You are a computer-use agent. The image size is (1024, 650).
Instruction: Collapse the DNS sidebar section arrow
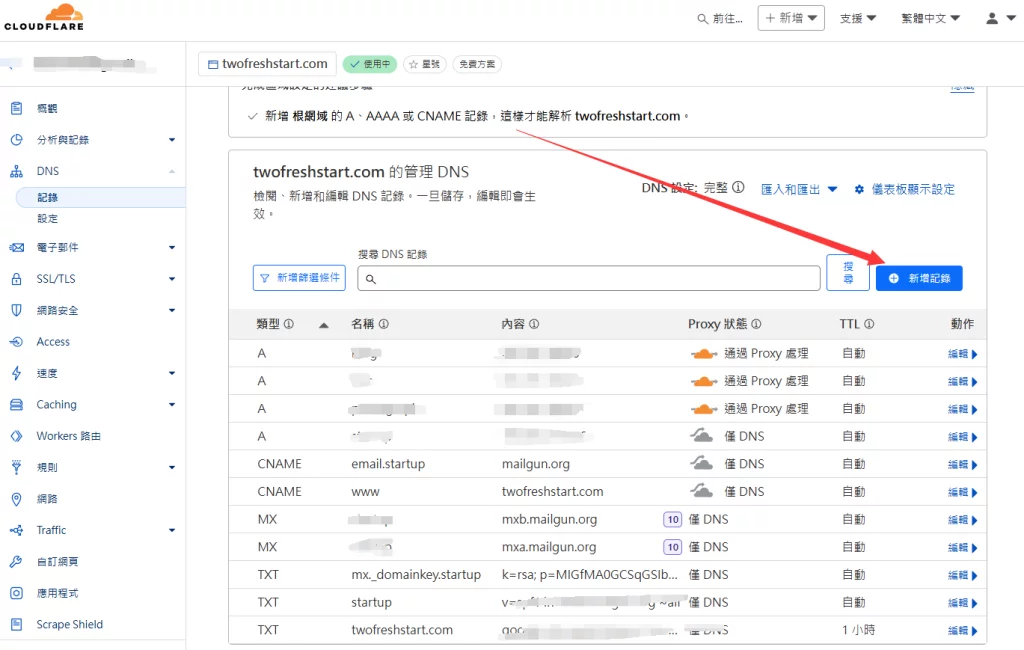pos(172,171)
